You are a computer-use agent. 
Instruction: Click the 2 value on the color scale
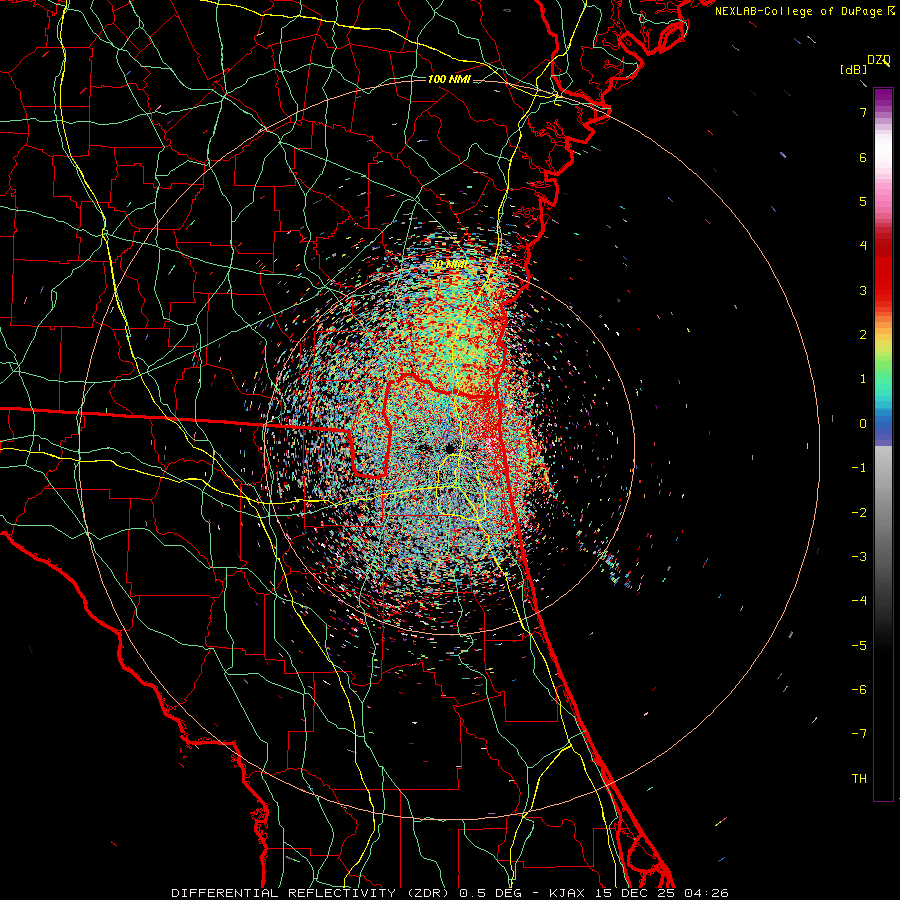tap(863, 335)
